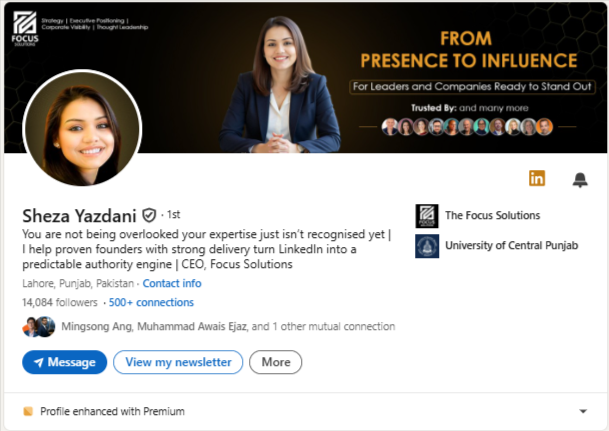Click the Sheza Yazdani profile name

(x=79, y=216)
